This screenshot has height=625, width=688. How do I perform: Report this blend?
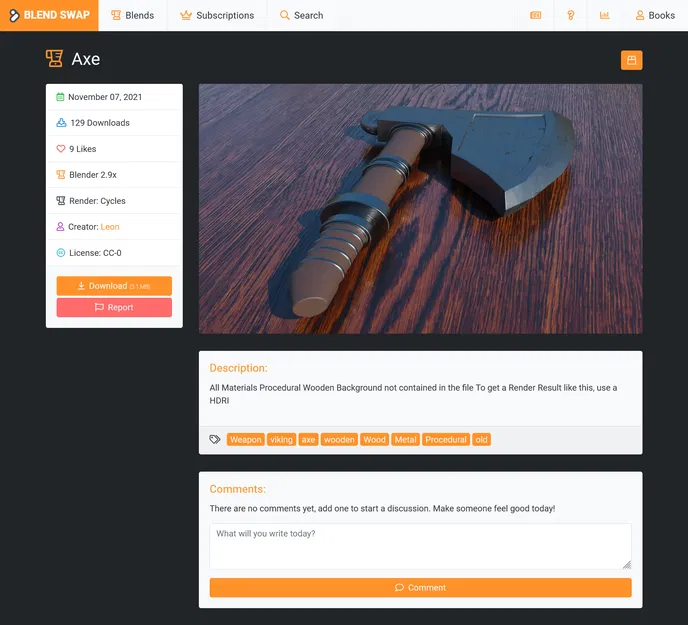click(x=114, y=307)
